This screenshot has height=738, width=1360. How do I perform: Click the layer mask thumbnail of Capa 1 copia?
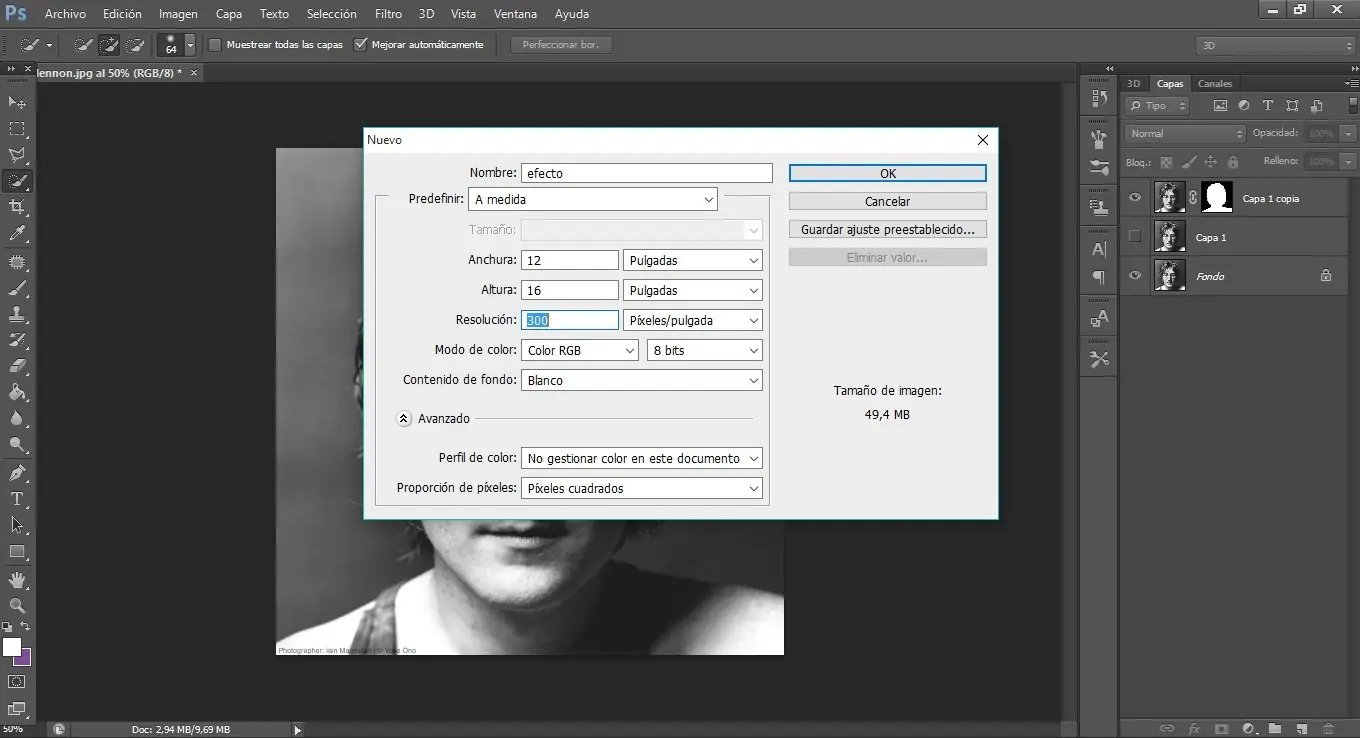pyautogui.click(x=1217, y=197)
